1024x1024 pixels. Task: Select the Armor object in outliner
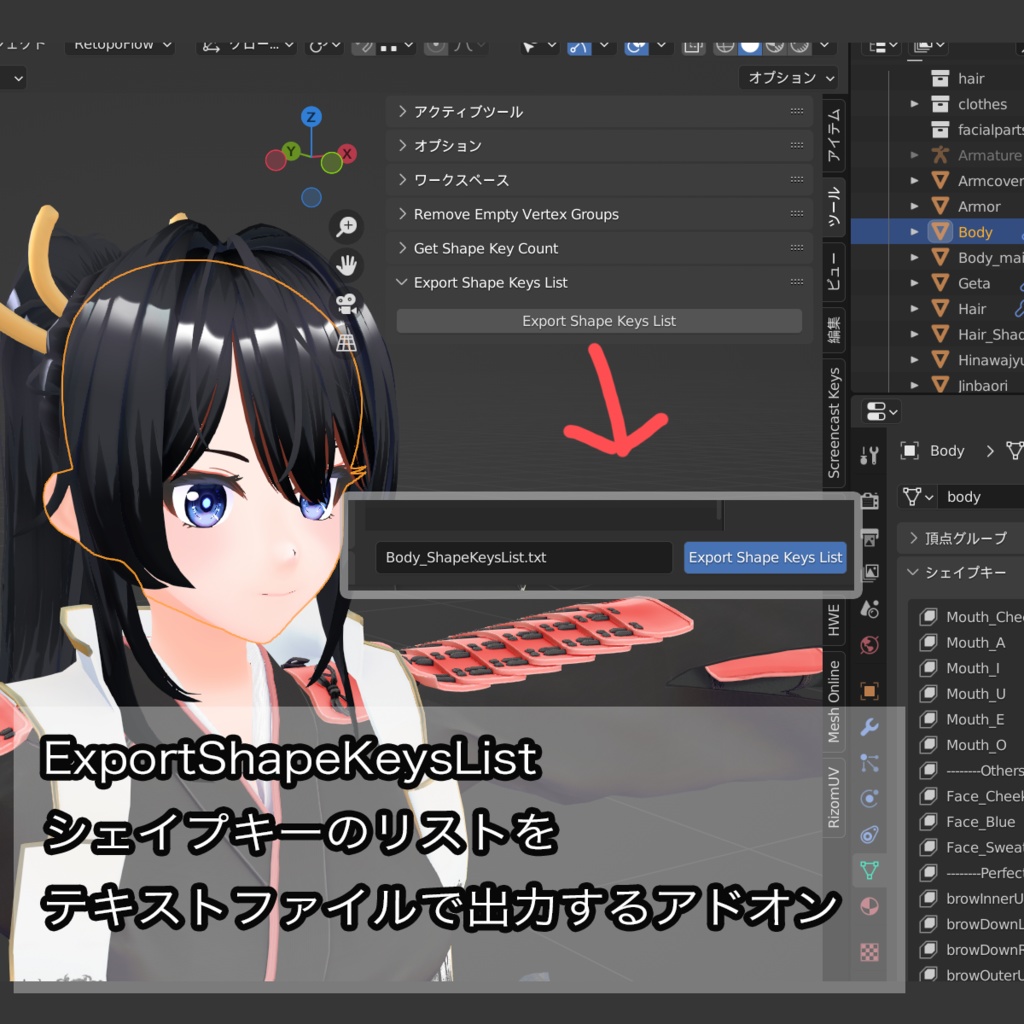(x=978, y=206)
